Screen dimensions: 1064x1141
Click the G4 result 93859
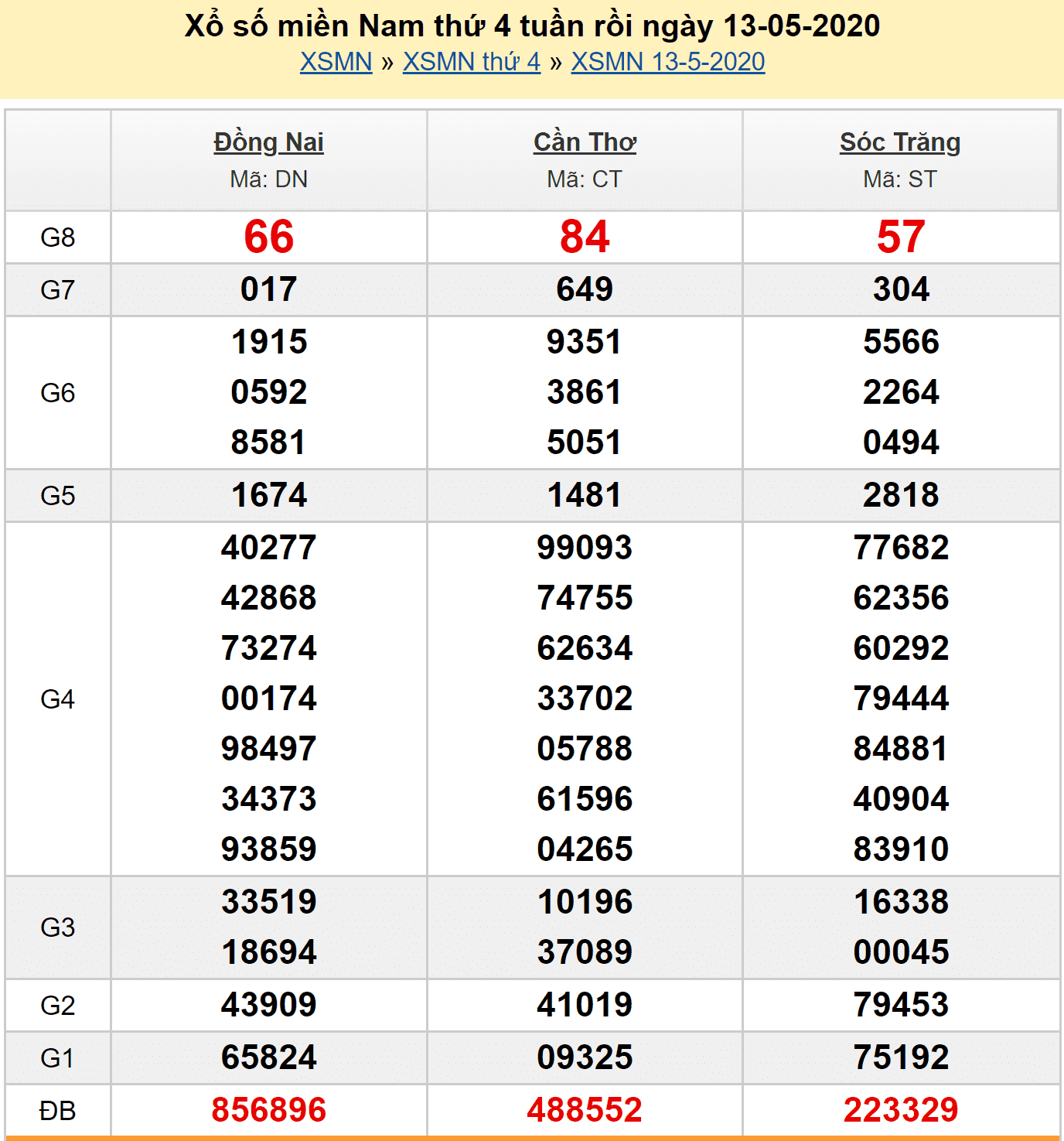pyautogui.click(x=269, y=849)
